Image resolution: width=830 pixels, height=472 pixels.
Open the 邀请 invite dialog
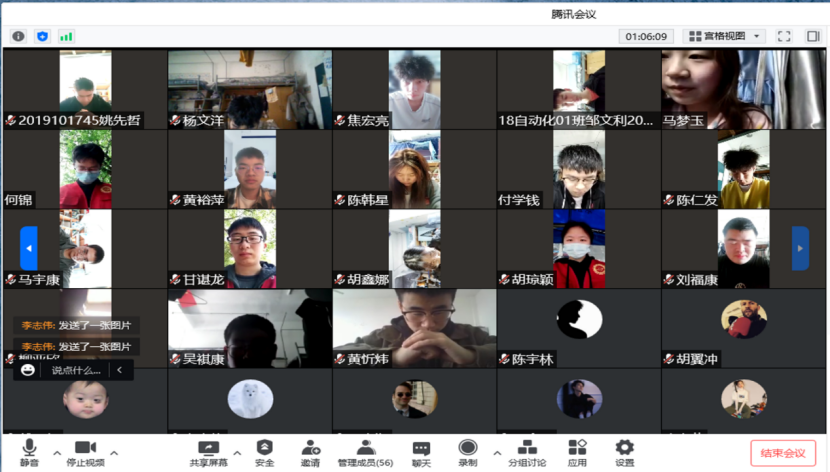coord(311,453)
